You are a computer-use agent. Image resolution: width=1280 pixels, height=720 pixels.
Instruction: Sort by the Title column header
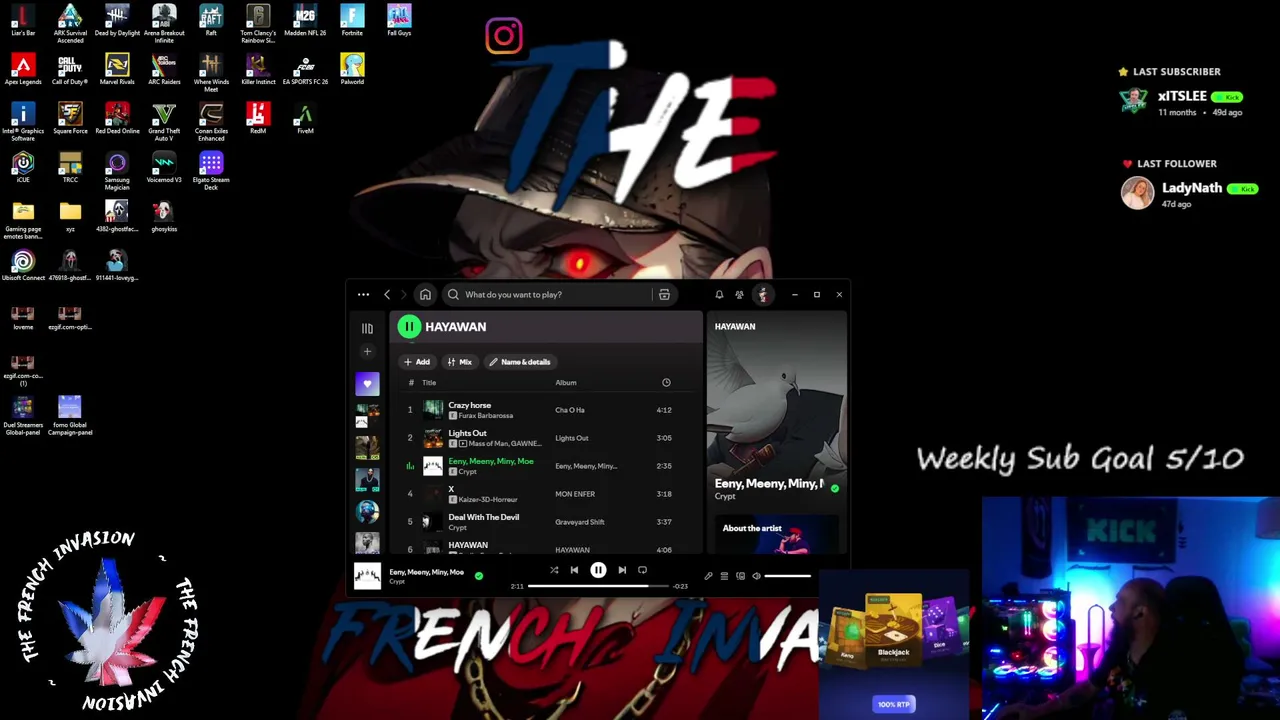click(429, 383)
